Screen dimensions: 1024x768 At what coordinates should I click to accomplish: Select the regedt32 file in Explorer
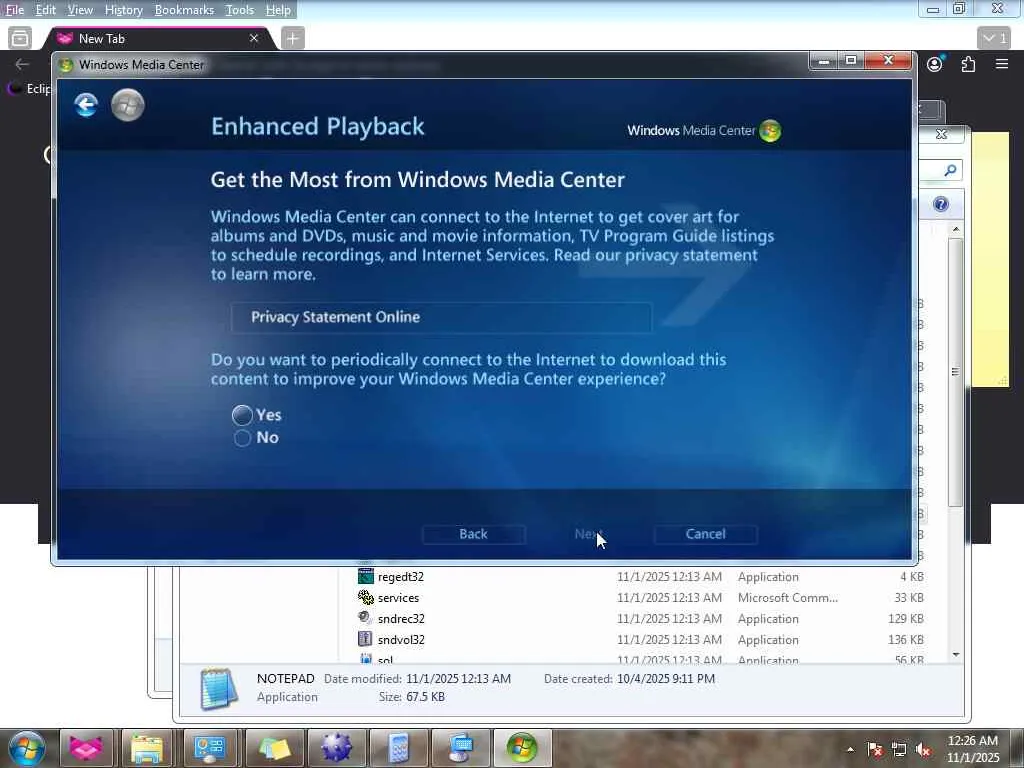click(400, 577)
